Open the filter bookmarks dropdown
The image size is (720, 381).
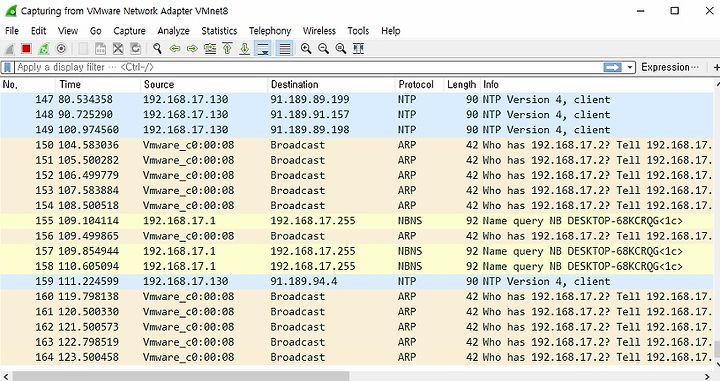click(x=7, y=67)
